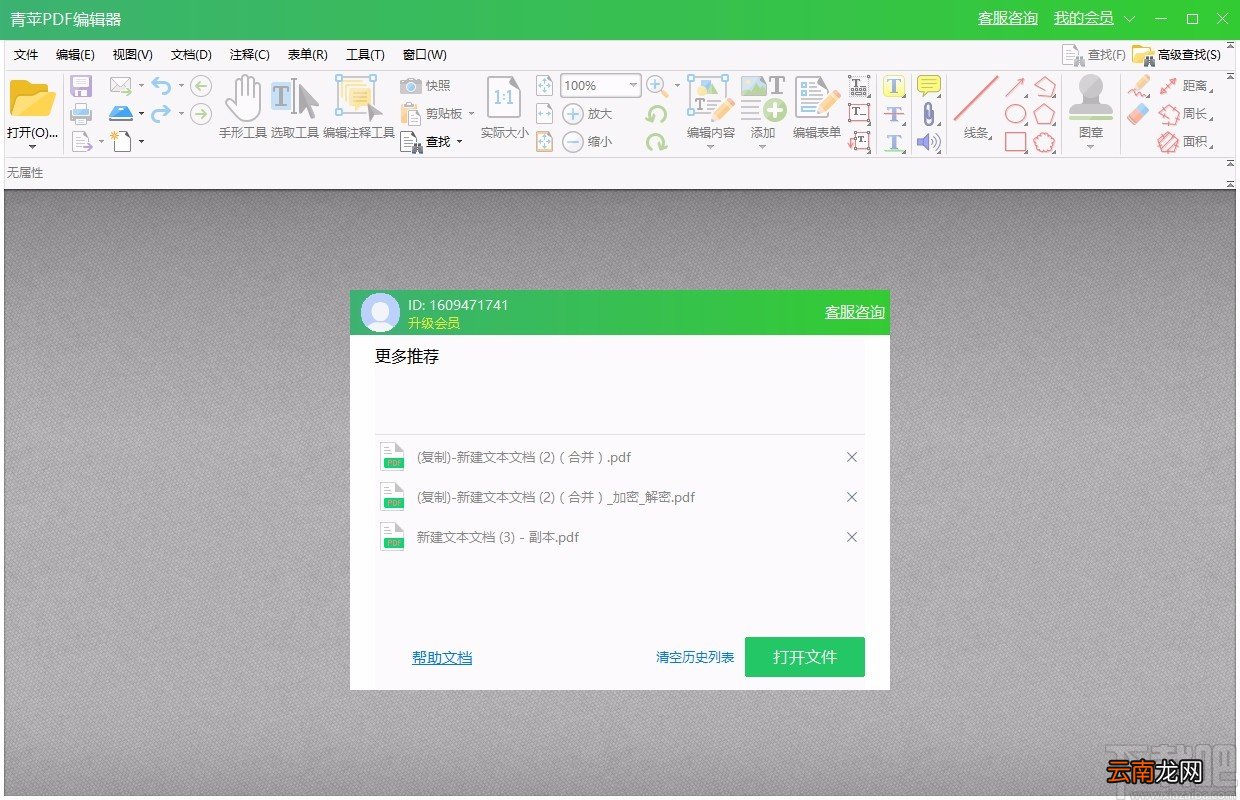This screenshot has height=800, width=1240.
Task: Select the Strikethrough text tool
Action: [895, 114]
